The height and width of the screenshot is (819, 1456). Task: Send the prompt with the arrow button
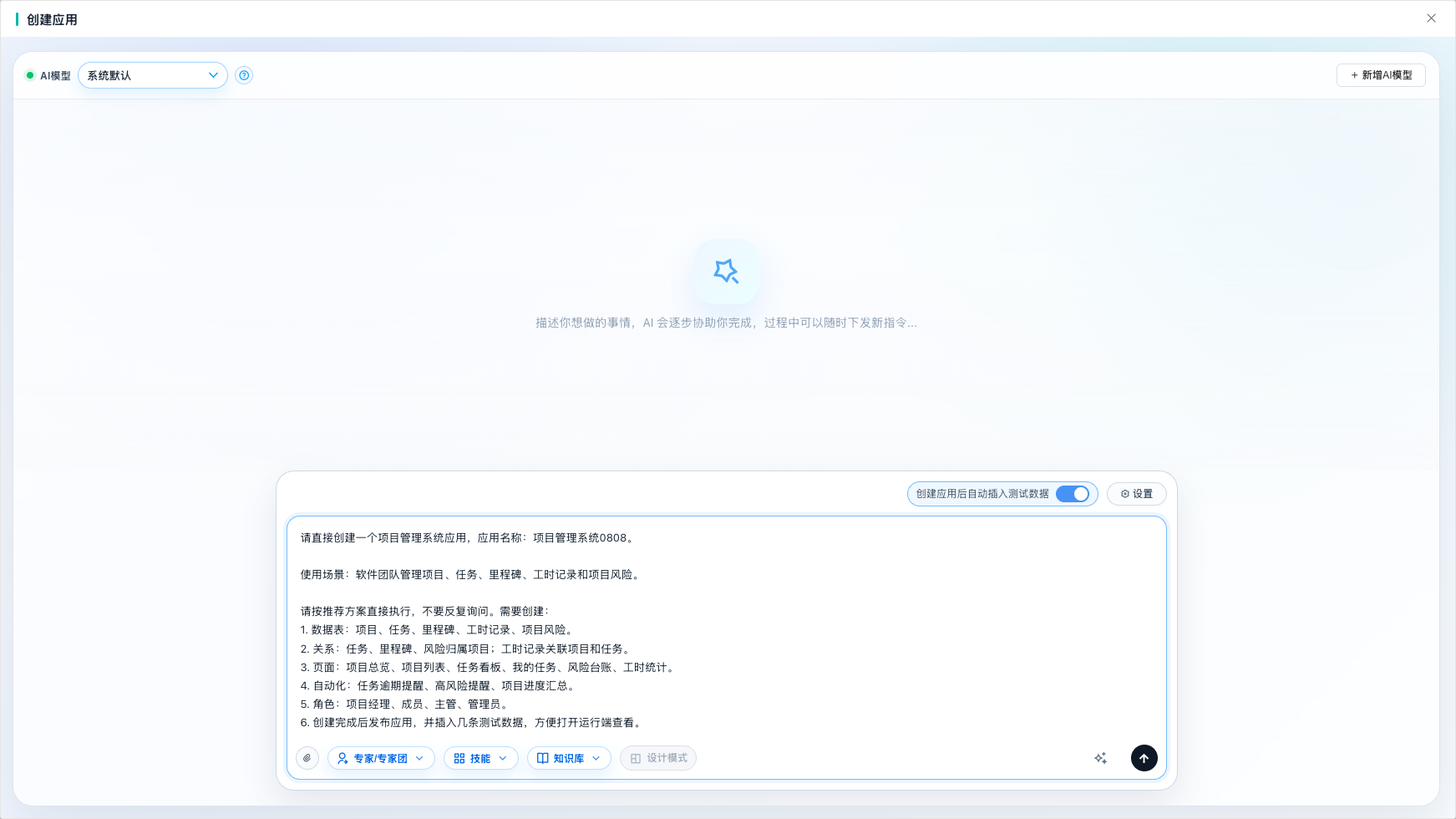click(1144, 758)
